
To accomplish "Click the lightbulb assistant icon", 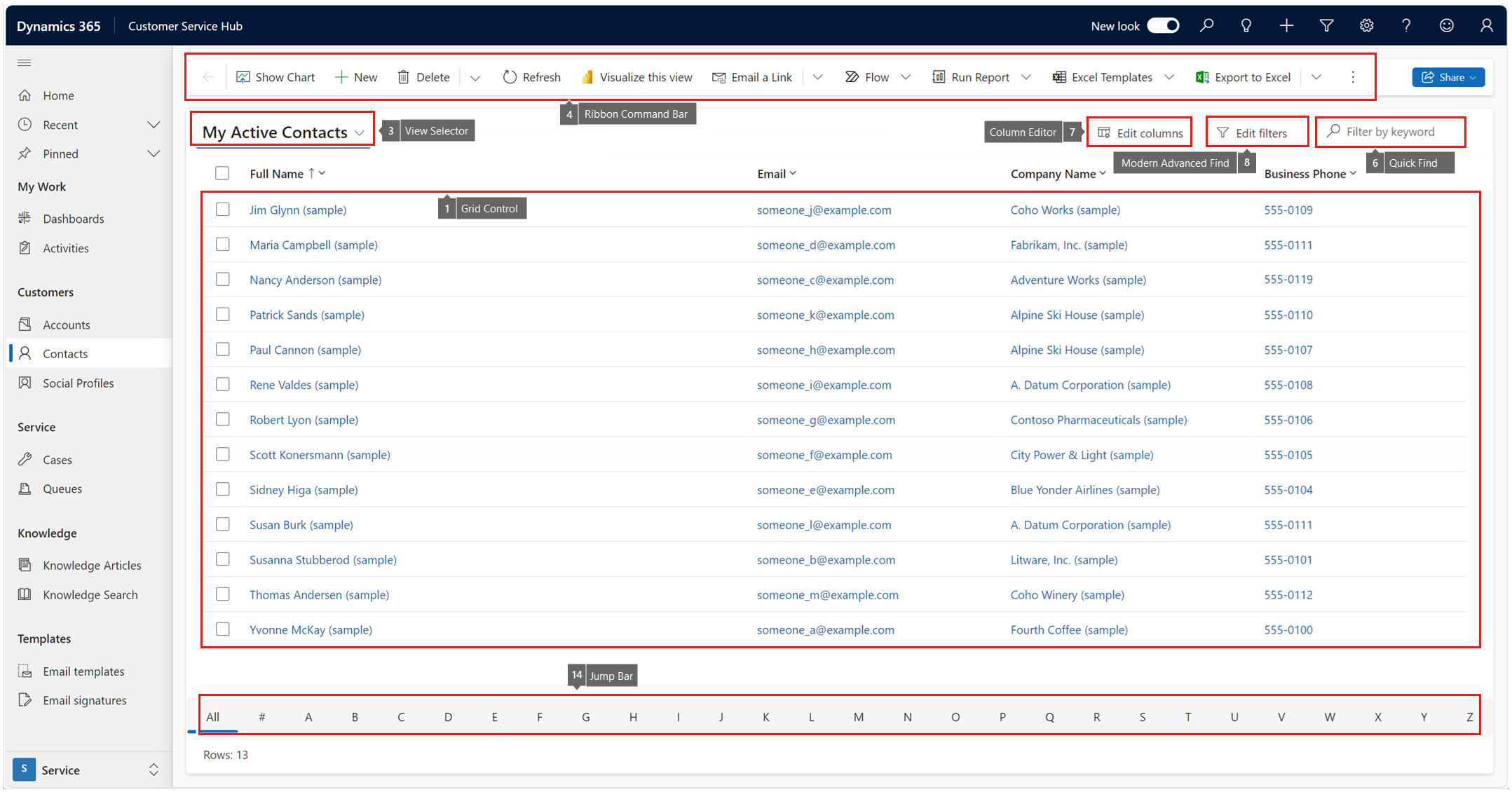I will [x=1246, y=26].
